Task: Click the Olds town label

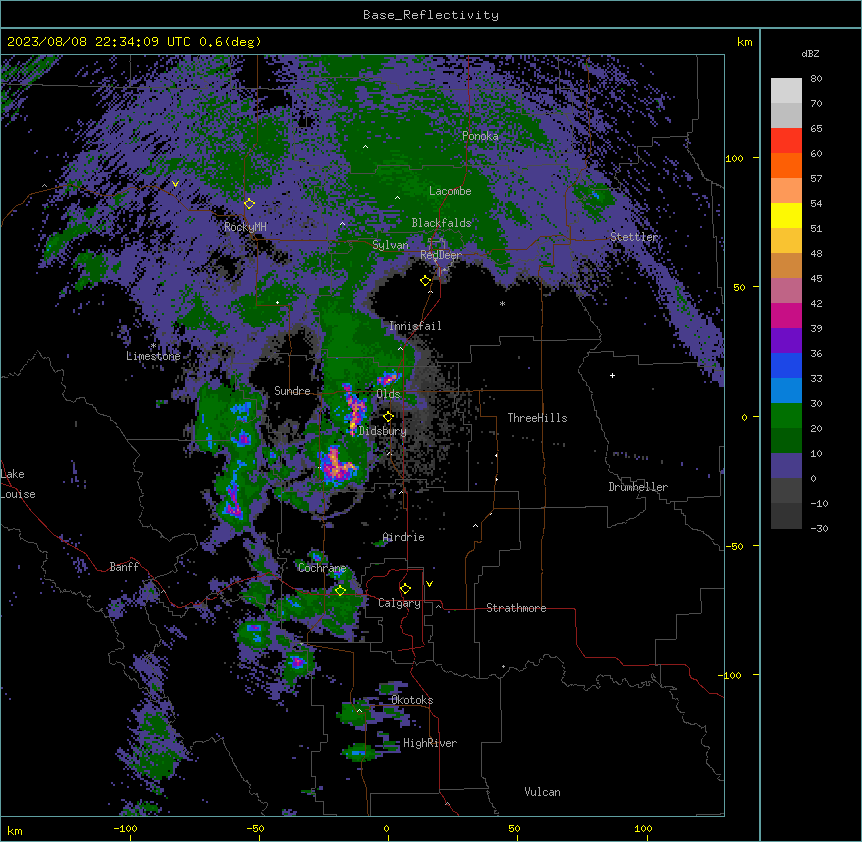Action: [x=388, y=394]
